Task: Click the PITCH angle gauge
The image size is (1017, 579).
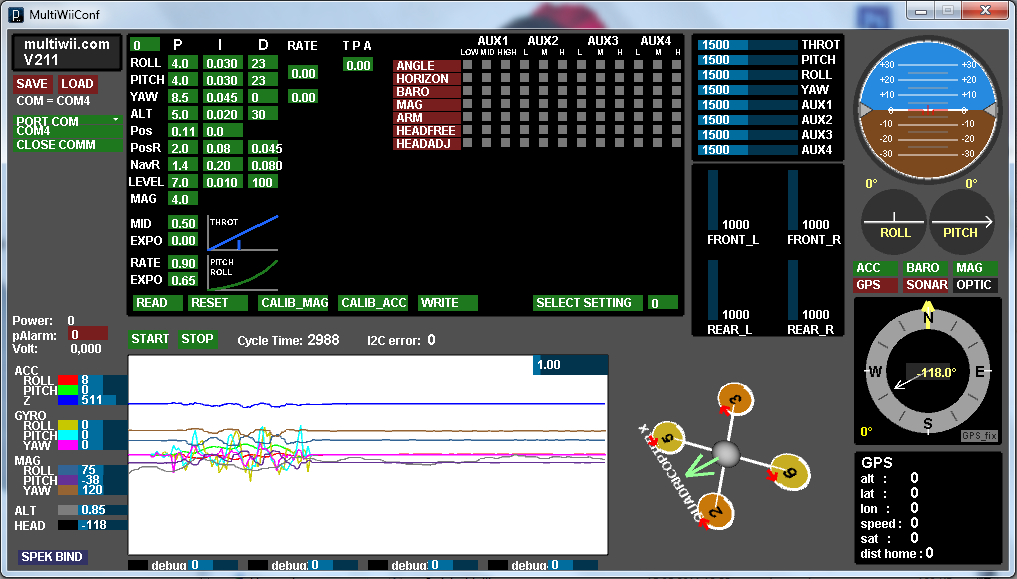Action: click(963, 222)
